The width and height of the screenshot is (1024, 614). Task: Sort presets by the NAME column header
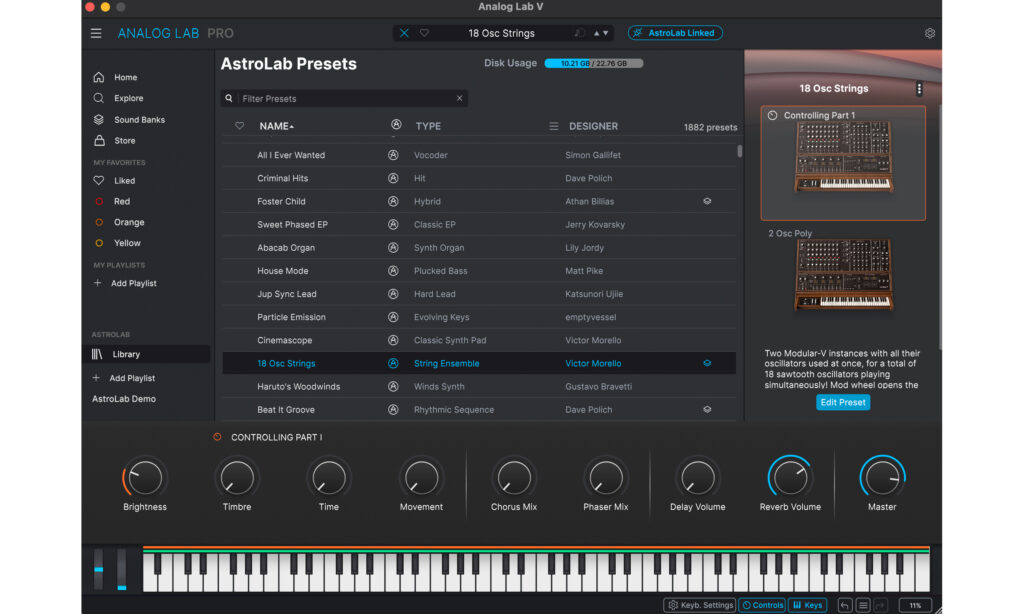(x=276, y=127)
